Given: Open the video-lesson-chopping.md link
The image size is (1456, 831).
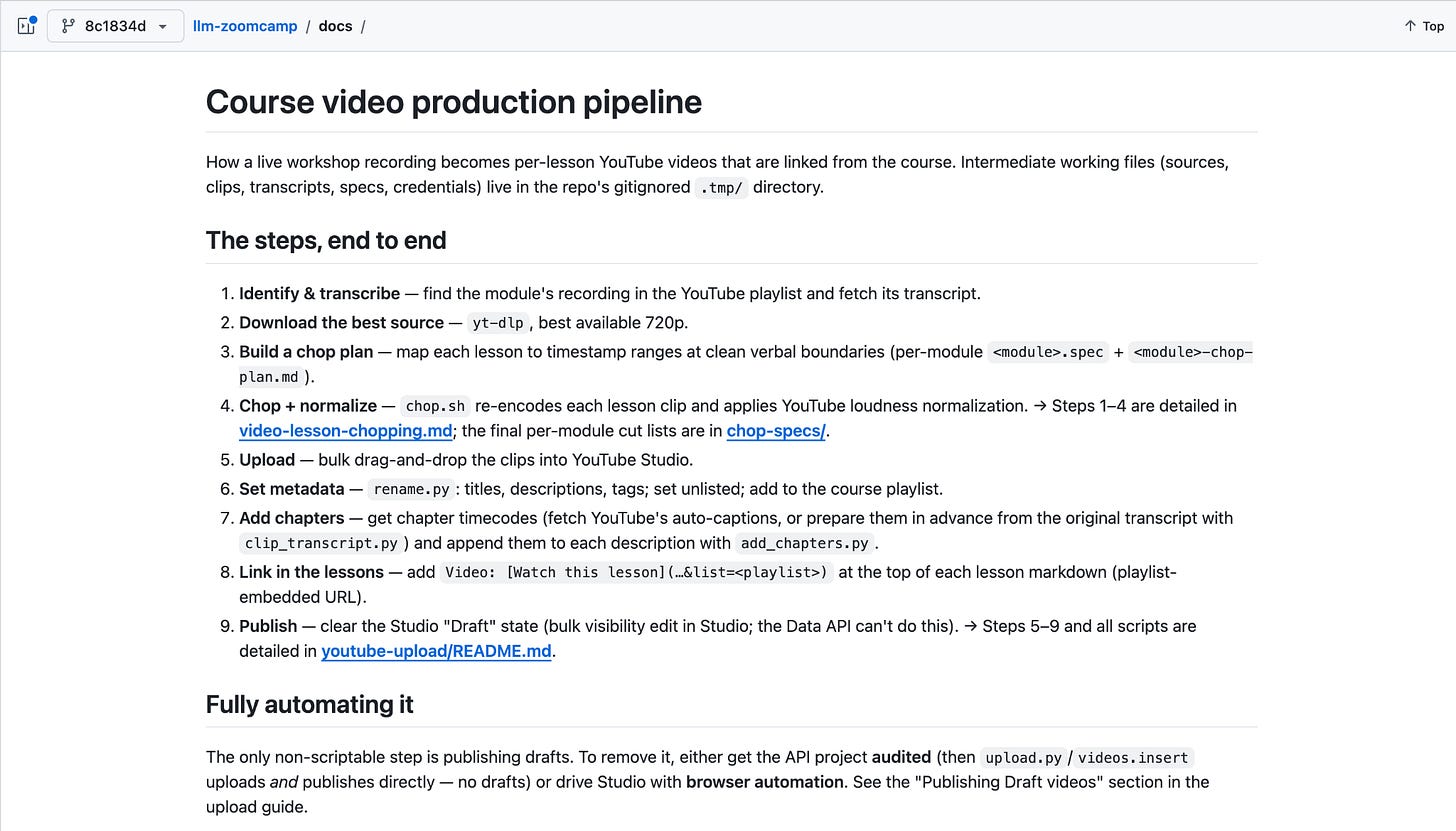Looking at the screenshot, I should coord(346,431).
